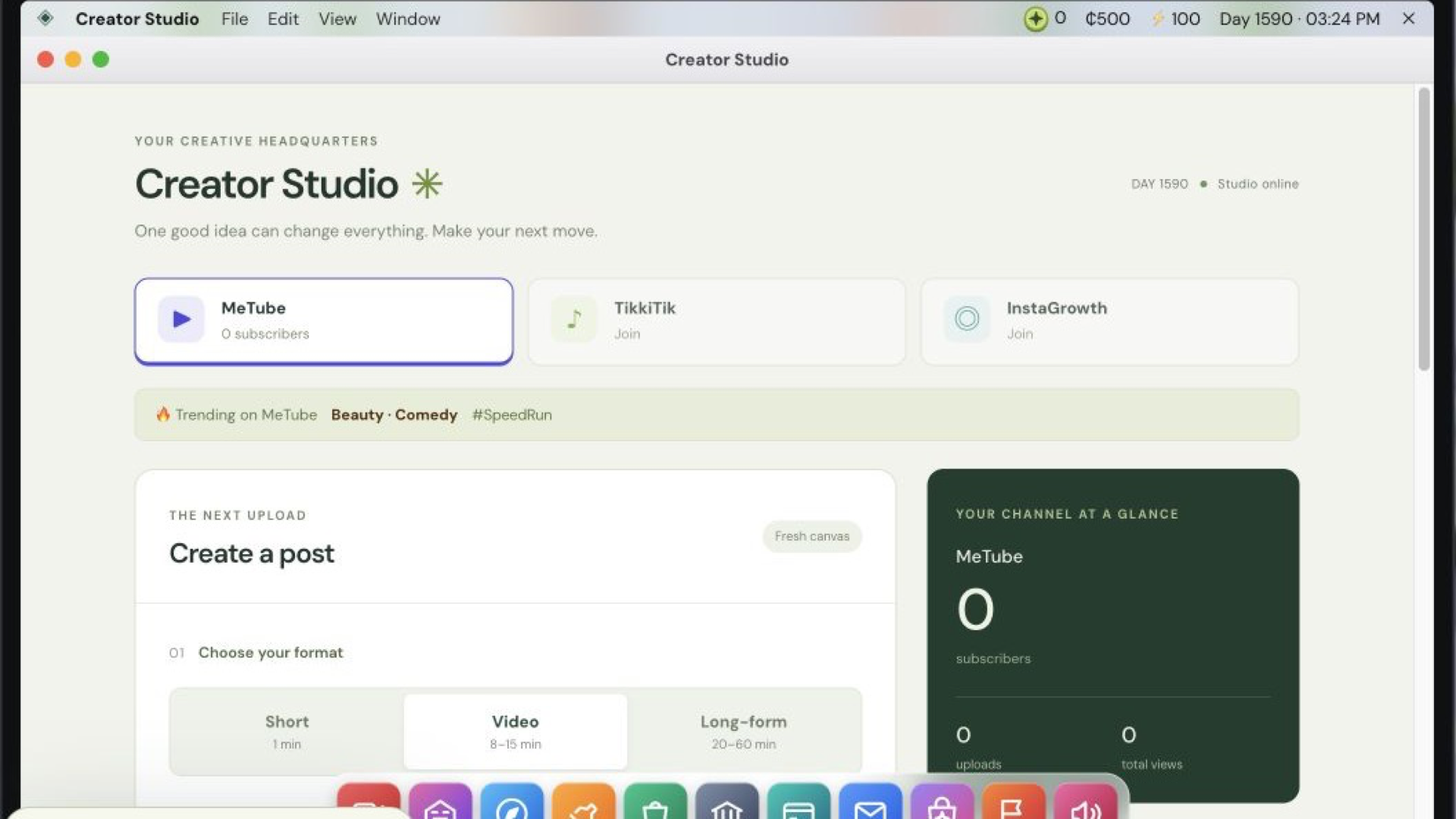Open the teal card window dock app
This screenshot has width=1456, height=819.
point(799,802)
